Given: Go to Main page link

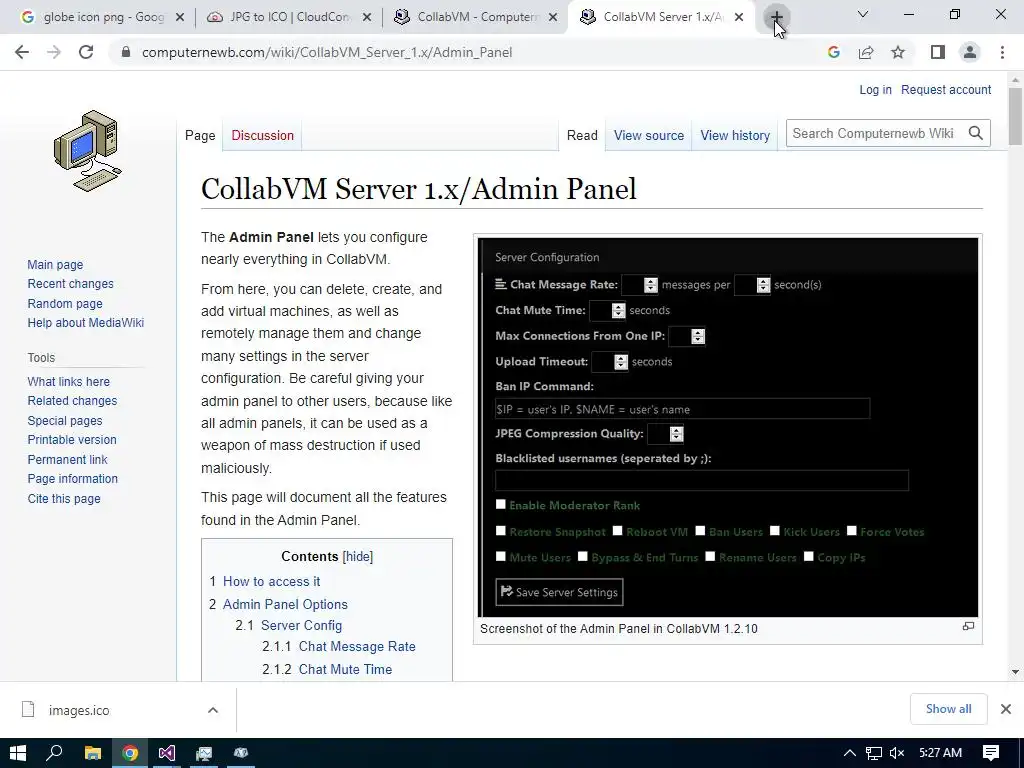Looking at the screenshot, I should pyautogui.click(x=55, y=264).
